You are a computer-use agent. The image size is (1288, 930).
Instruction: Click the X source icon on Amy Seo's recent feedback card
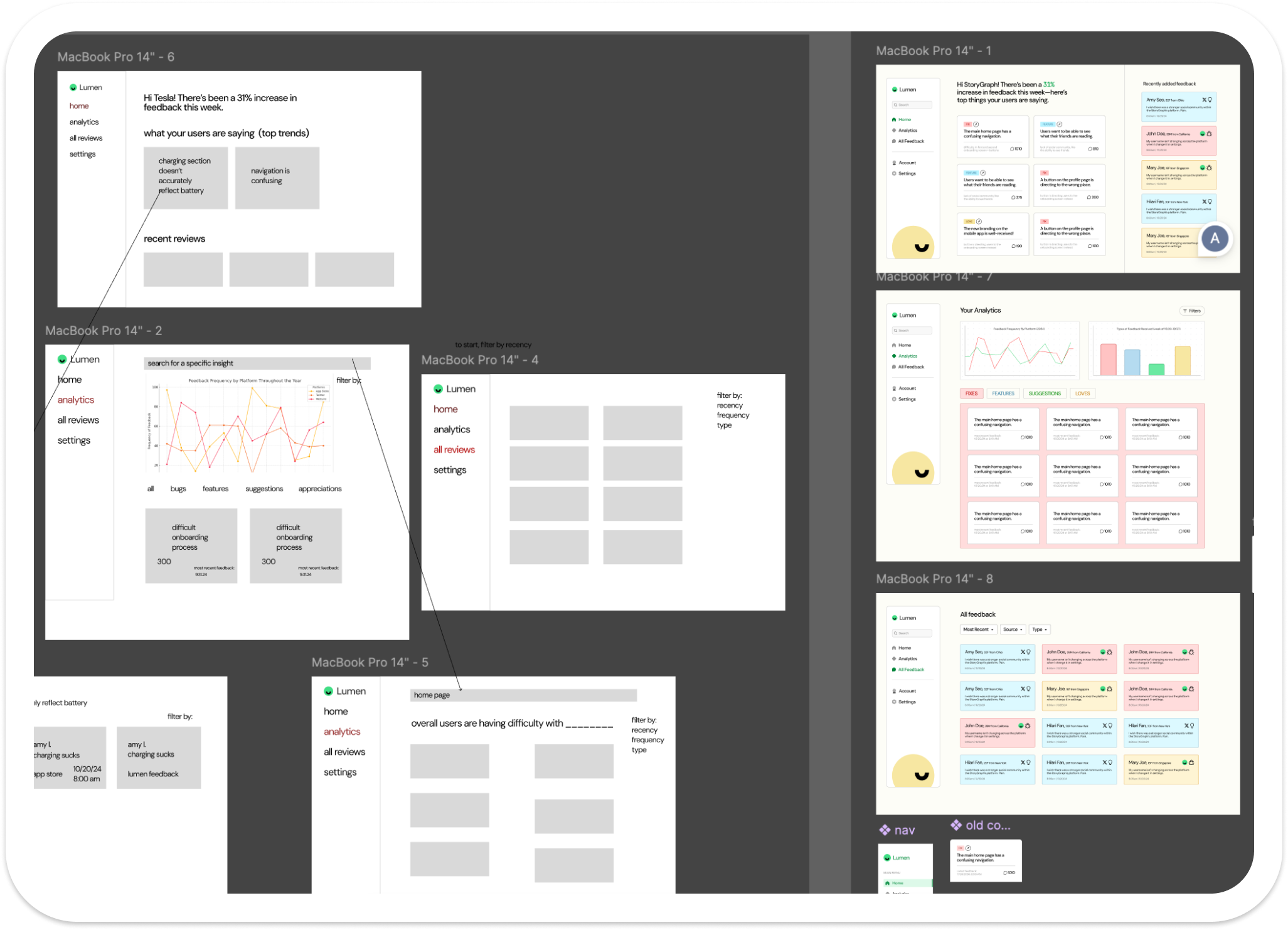pos(1204,100)
